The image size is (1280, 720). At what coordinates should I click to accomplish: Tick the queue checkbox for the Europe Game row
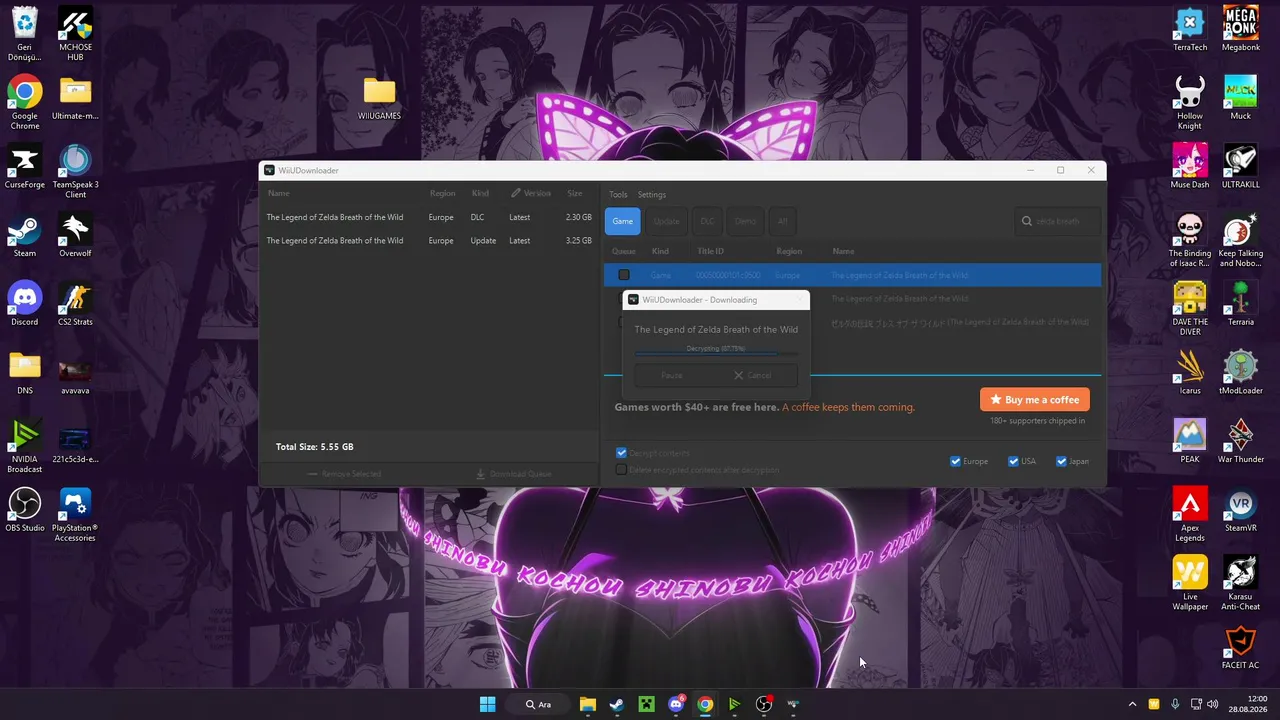(x=624, y=275)
